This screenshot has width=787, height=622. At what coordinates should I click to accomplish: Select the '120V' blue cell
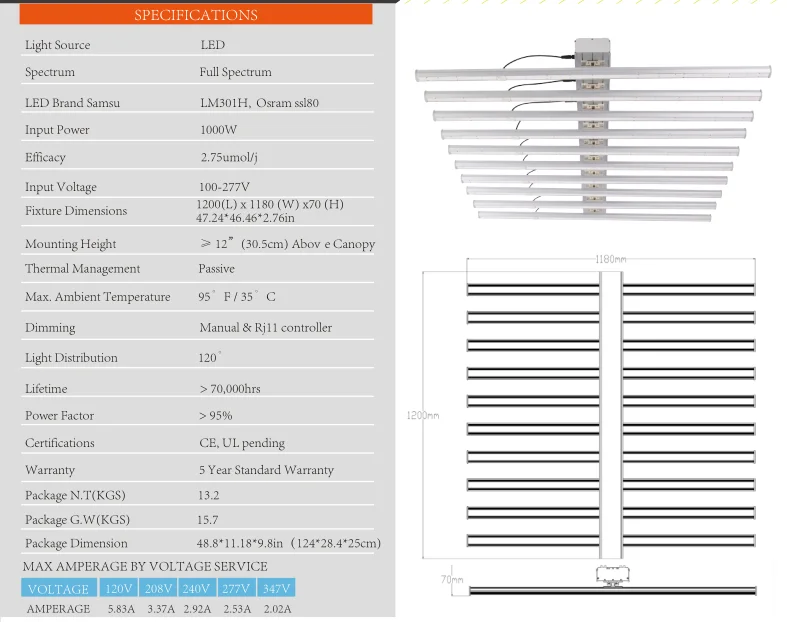pos(118,588)
